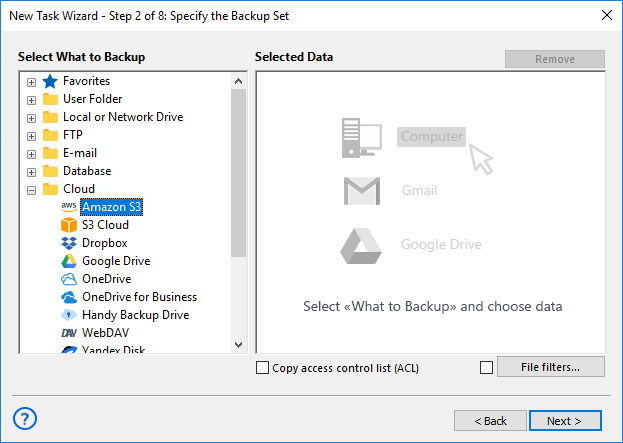Select Handy Backup Drive label
The width and height of the screenshot is (623, 443).
(135, 315)
